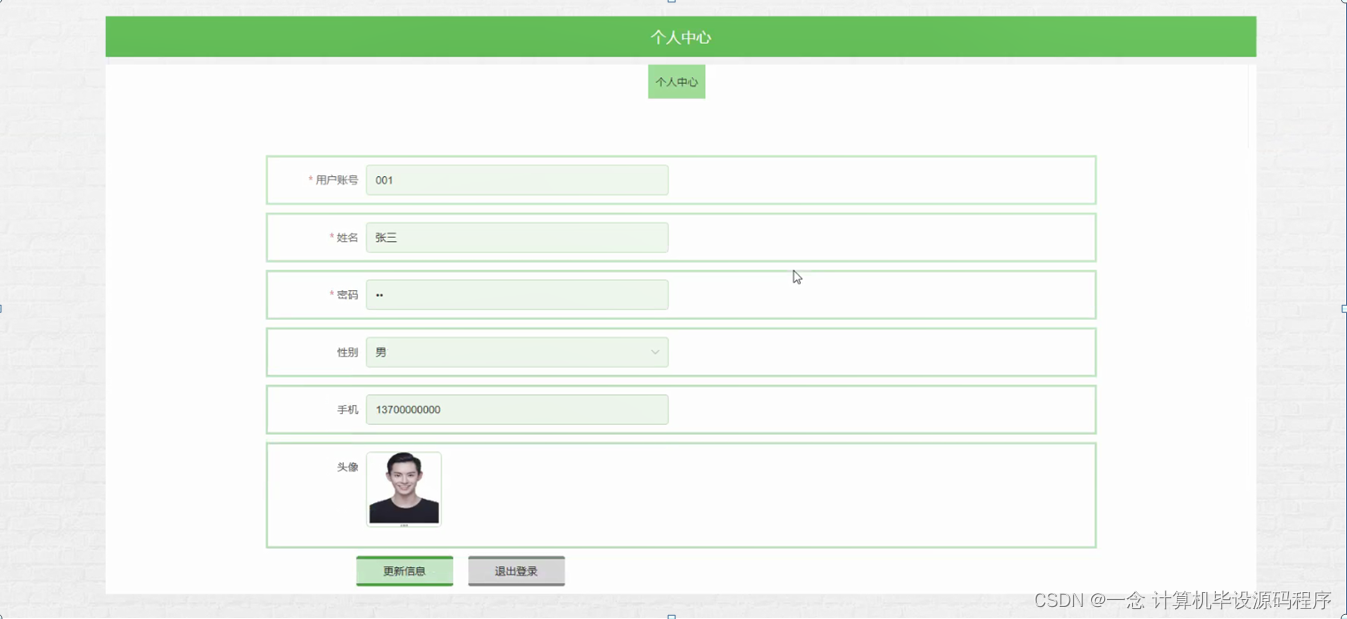This screenshot has width=1347, height=619.
Task: Click the 退出登录 button
Action: 516,571
